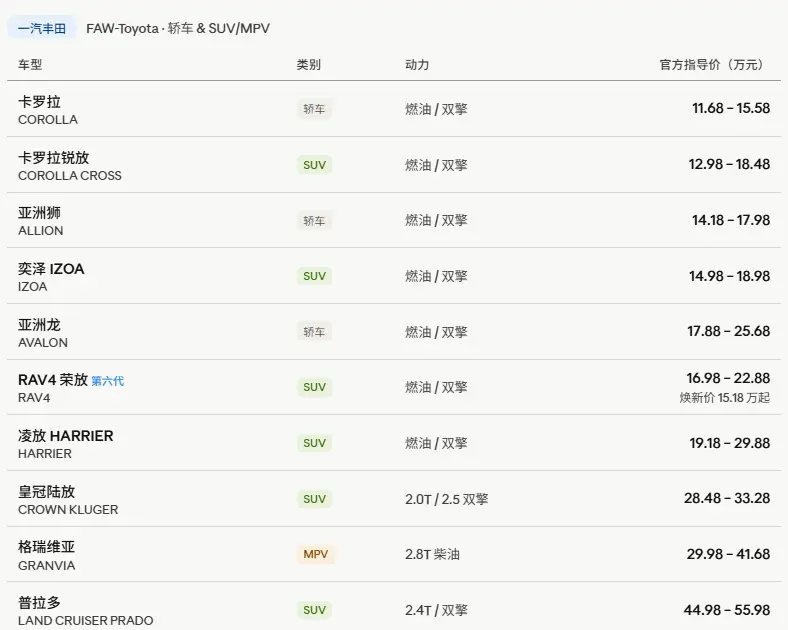Open the RAV4 荣放 model name
Image resolution: width=788 pixels, height=630 pixels.
53,380
